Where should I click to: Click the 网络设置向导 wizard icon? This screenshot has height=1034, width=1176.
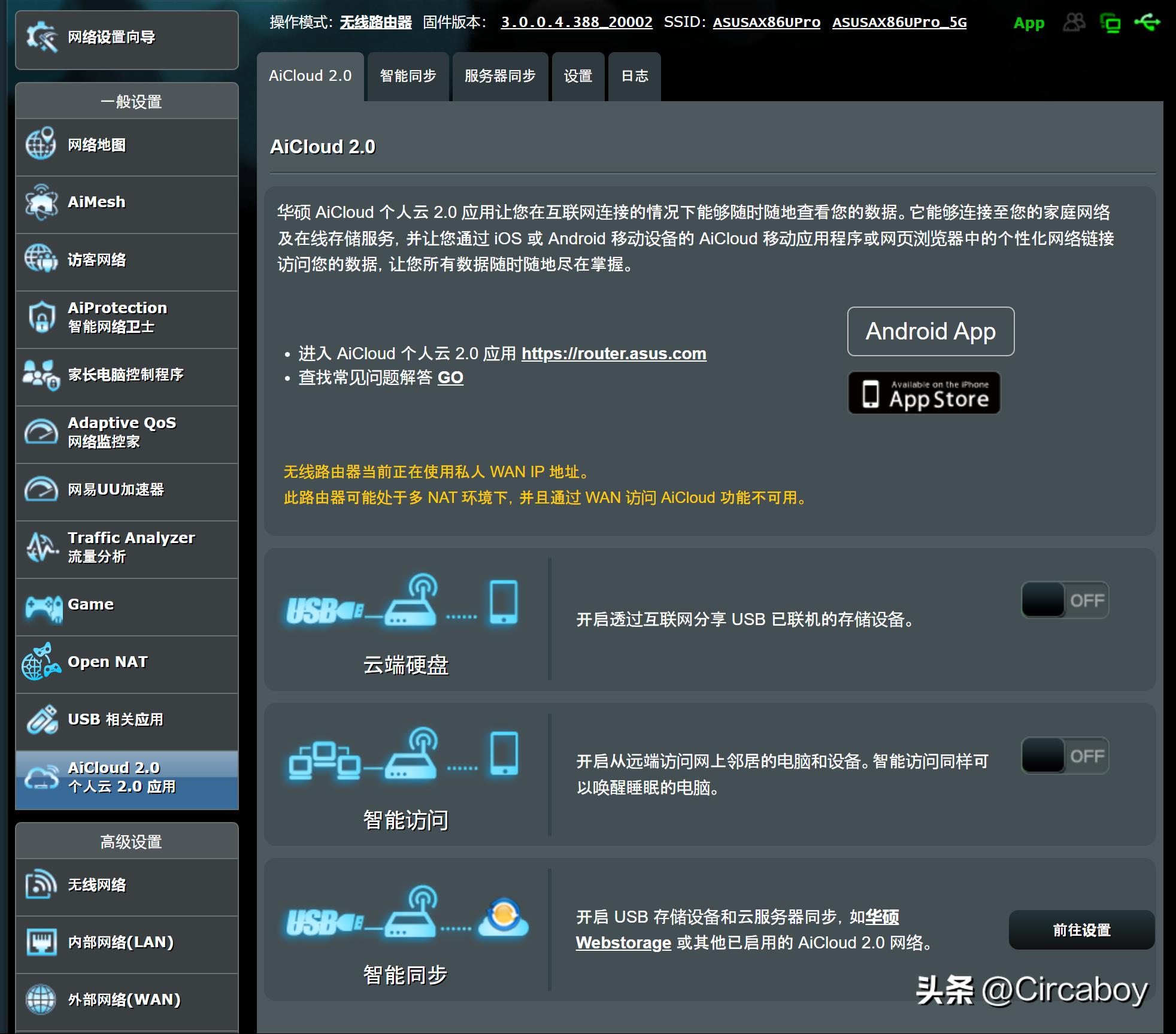(x=42, y=36)
